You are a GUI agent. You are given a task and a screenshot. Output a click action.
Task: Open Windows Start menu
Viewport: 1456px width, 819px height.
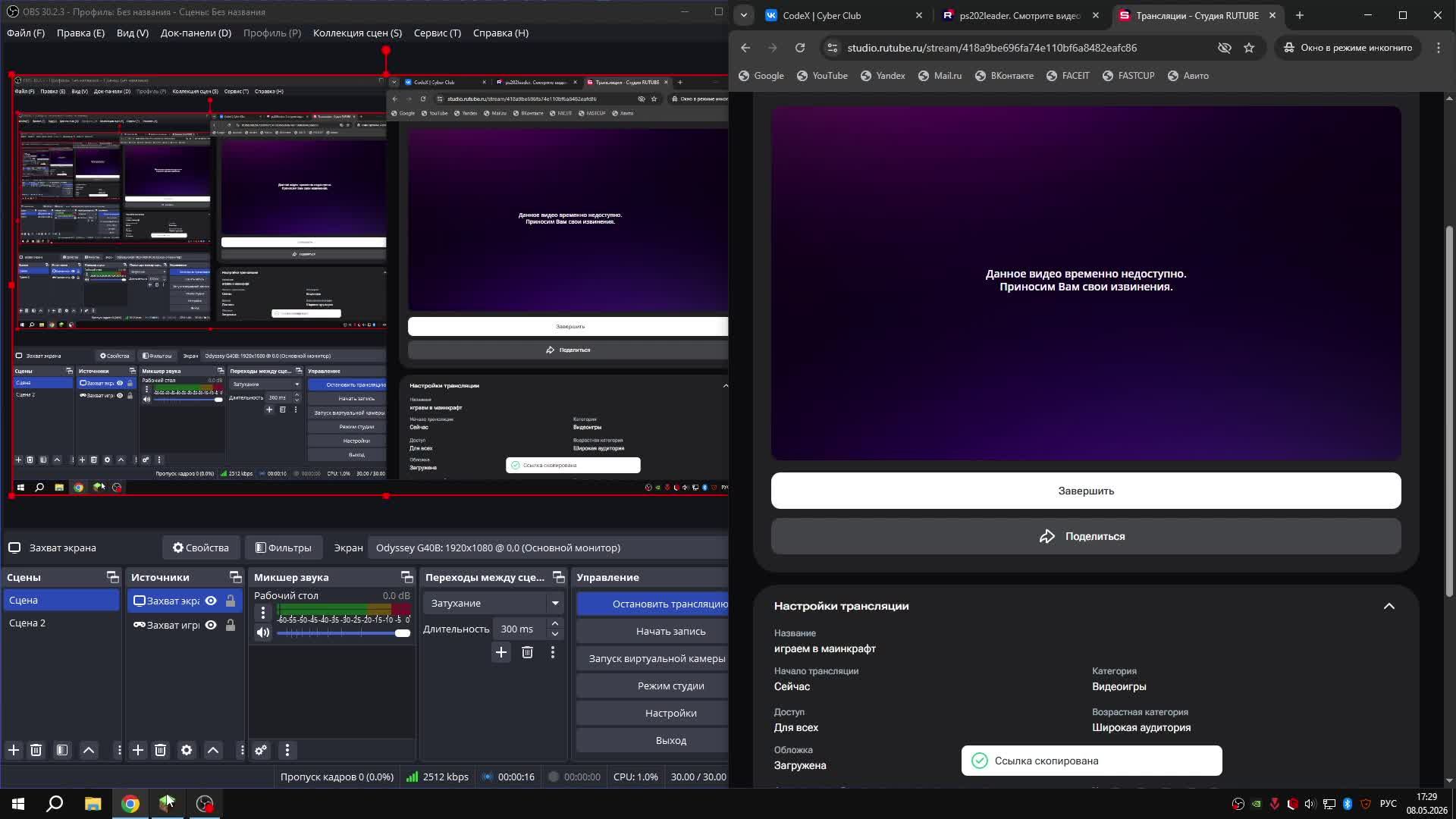point(18,804)
